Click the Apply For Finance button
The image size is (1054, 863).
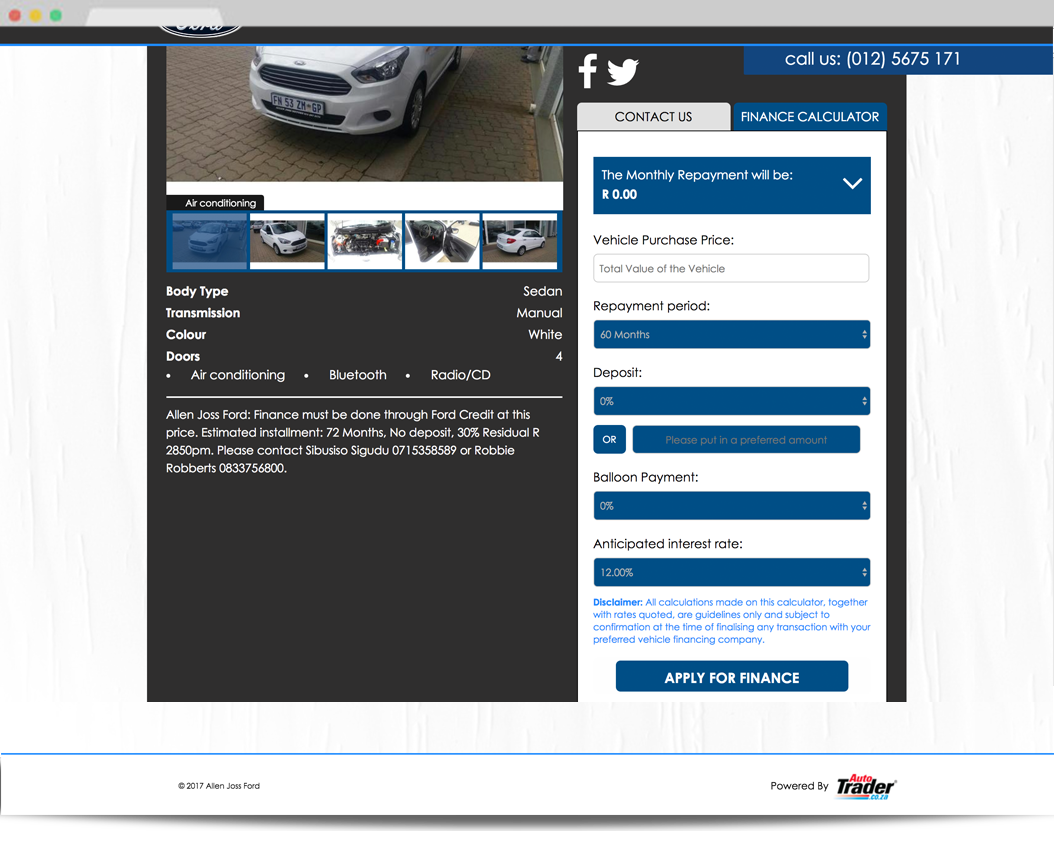pyautogui.click(x=731, y=676)
